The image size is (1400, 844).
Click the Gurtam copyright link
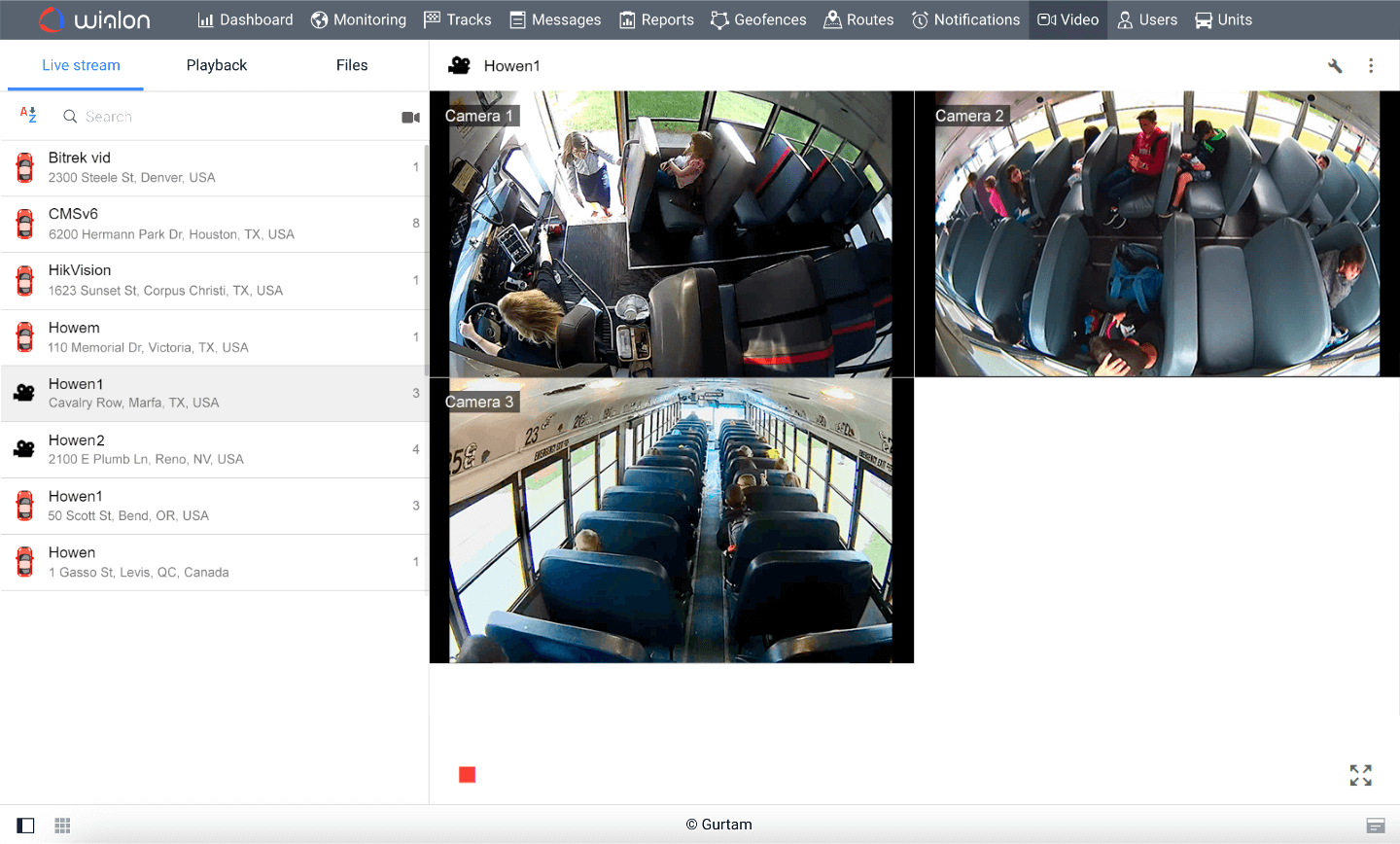[x=719, y=824]
